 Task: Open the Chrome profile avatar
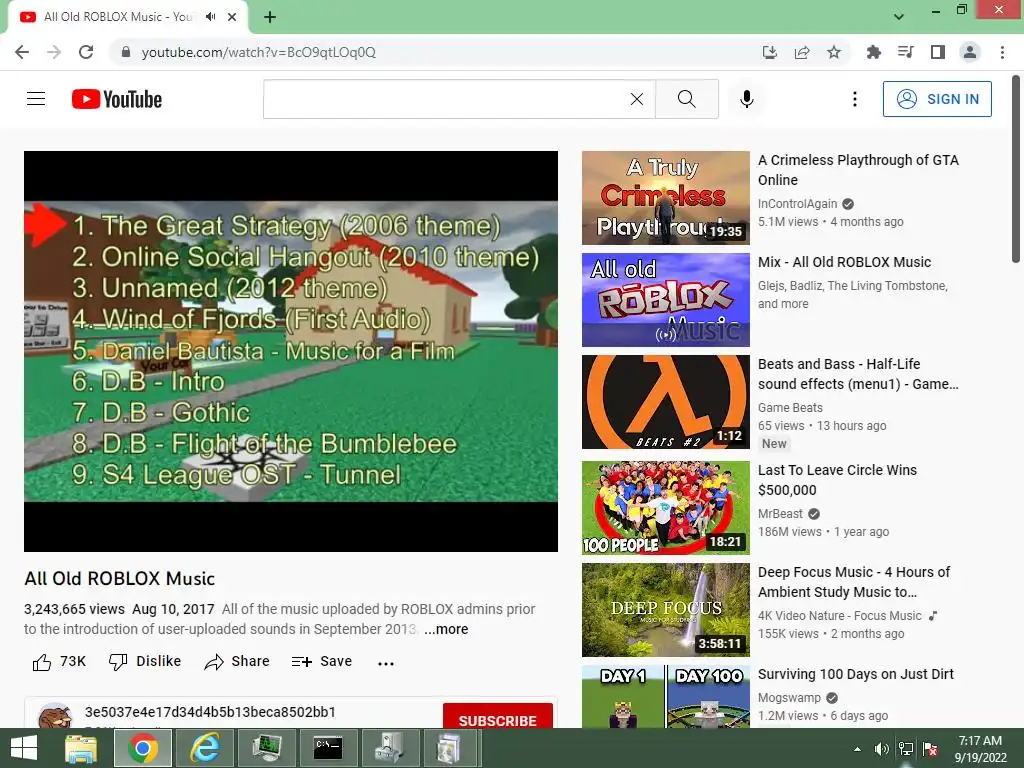[x=970, y=52]
